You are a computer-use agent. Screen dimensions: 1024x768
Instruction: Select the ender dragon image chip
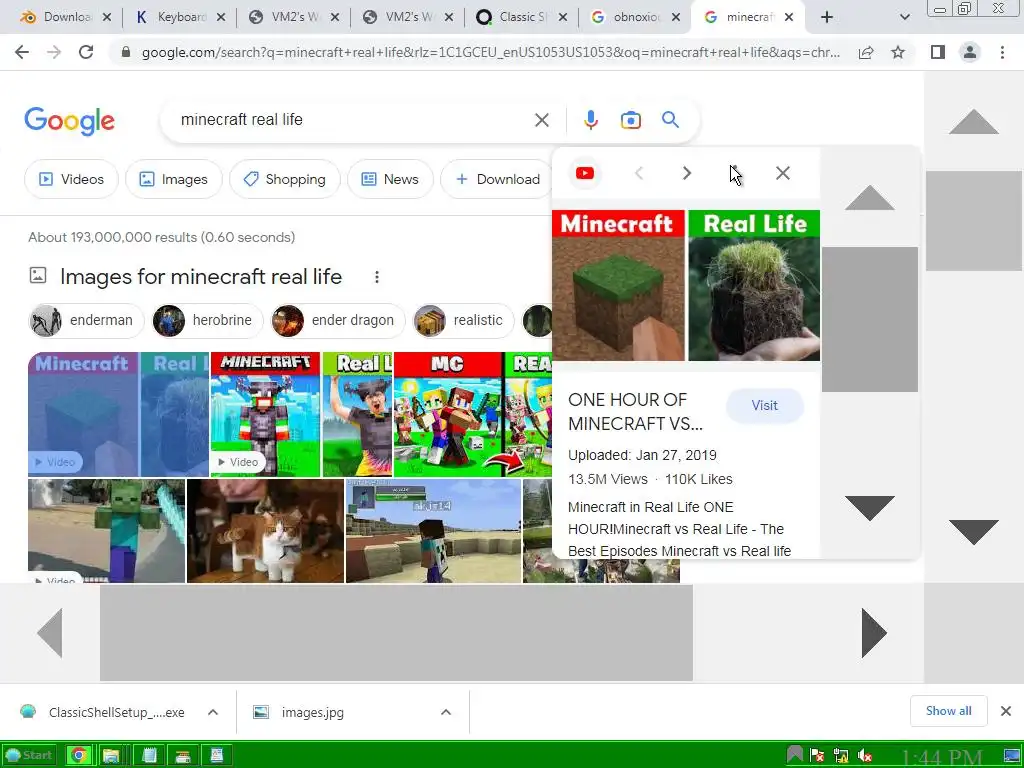(x=338, y=321)
